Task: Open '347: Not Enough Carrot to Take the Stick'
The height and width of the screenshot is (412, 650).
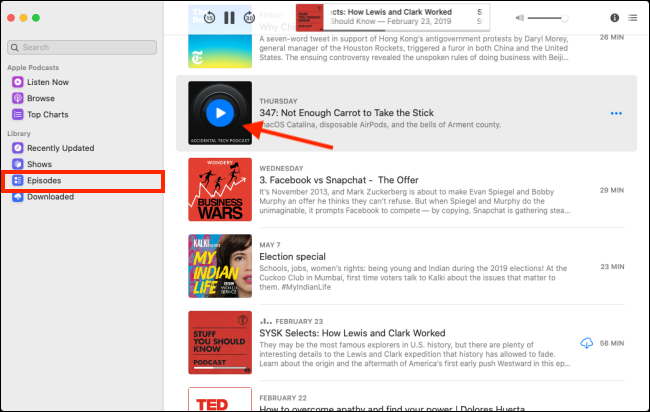Action: [347, 113]
